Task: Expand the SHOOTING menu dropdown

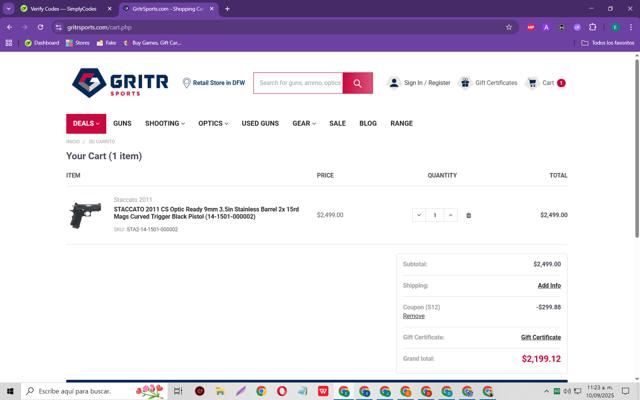Action: point(165,123)
